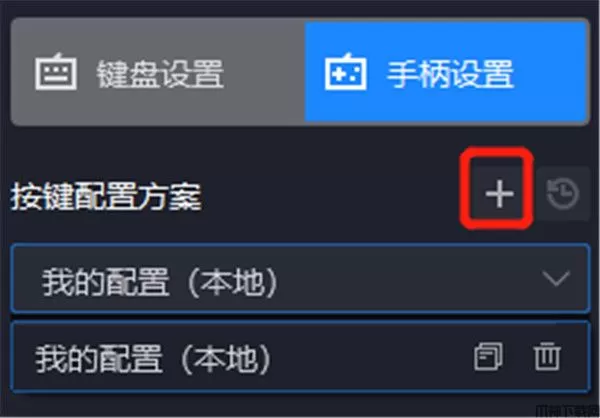The height and width of the screenshot is (418, 600).
Task: Add a new key configuration scheme
Action: click(x=499, y=193)
